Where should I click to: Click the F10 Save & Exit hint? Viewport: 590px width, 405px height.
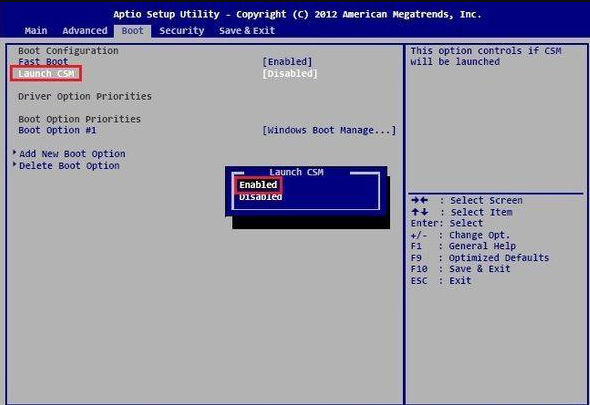coord(461,269)
